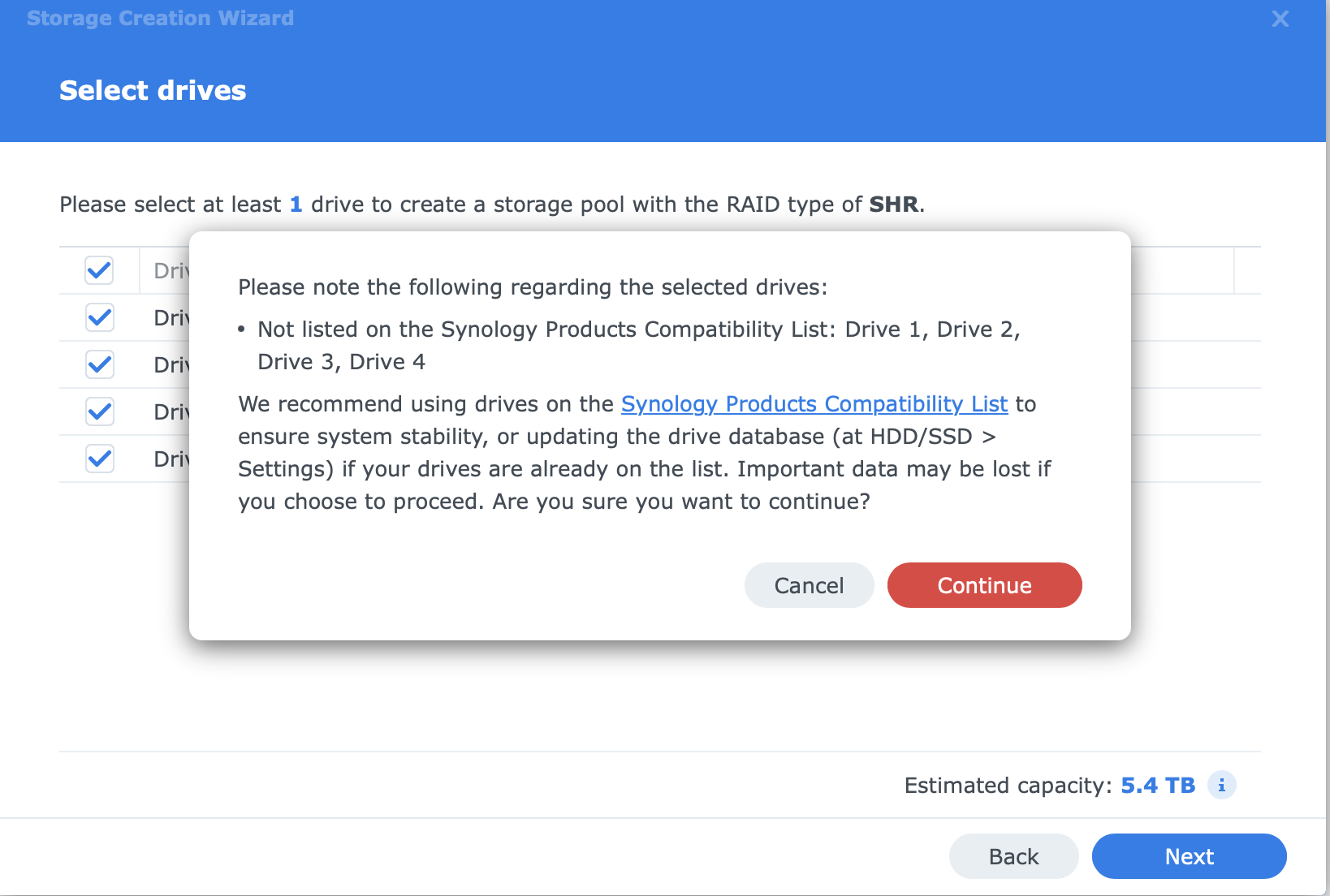Click the info icon beside estimated capacity
This screenshot has width=1330, height=896.
[1221, 786]
